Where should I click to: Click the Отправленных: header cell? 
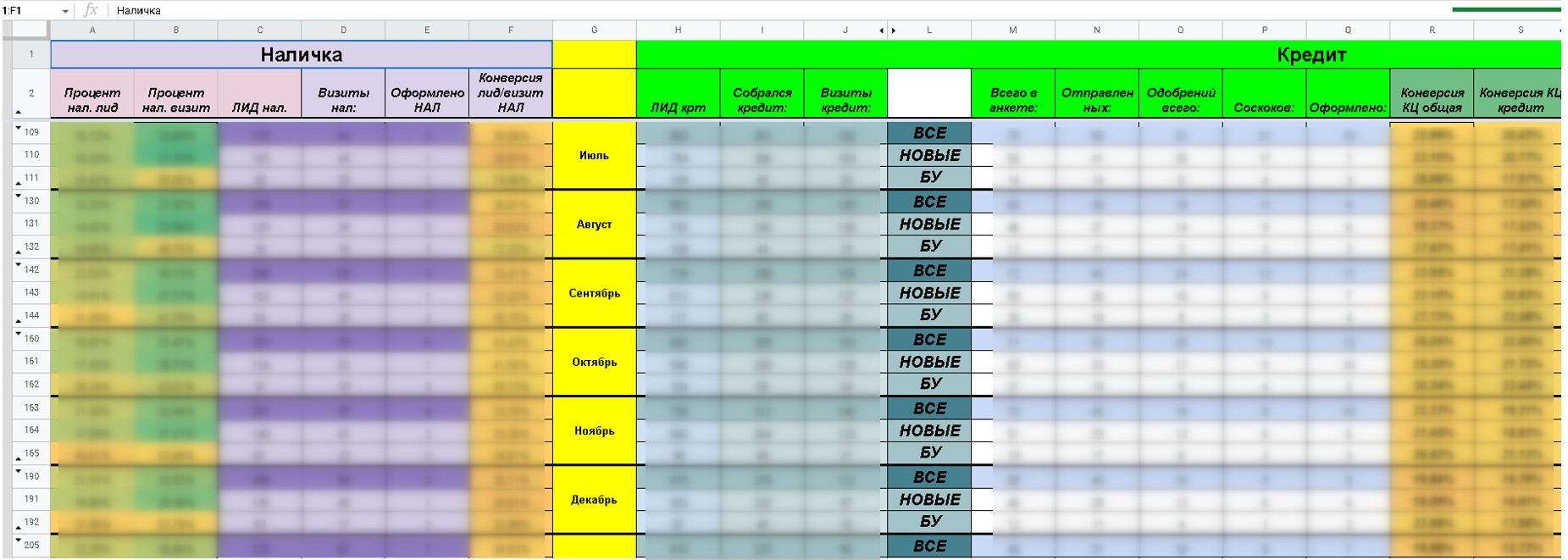(x=1097, y=93)
